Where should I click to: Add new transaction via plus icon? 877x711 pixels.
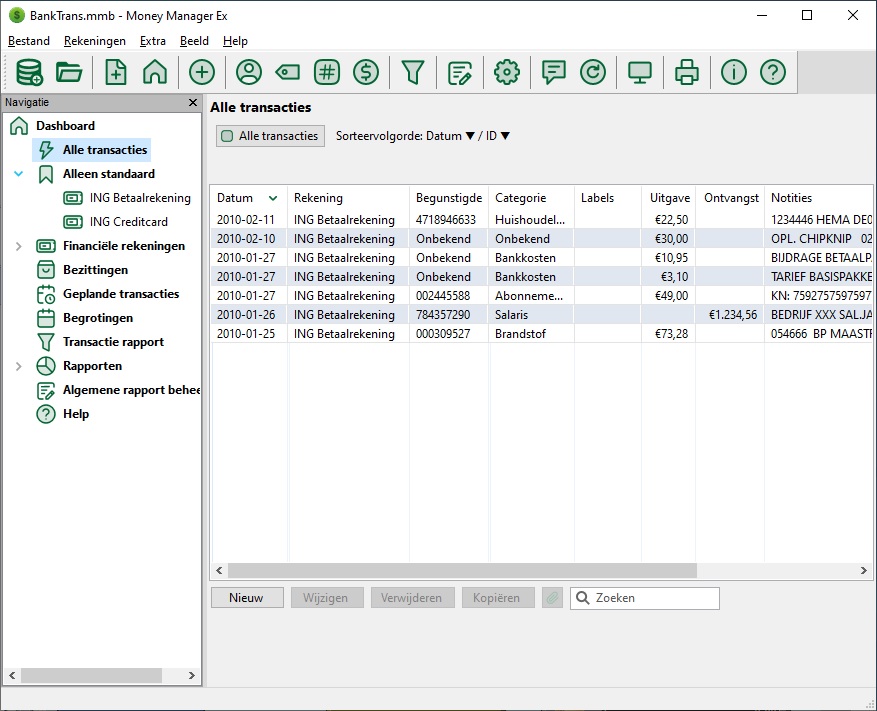202,72
